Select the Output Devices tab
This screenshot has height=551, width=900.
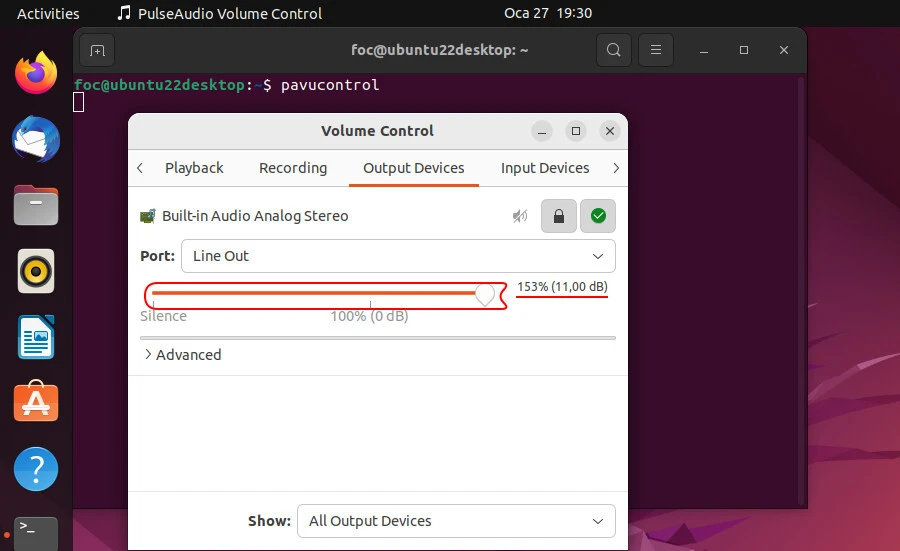tap(414, 168)
